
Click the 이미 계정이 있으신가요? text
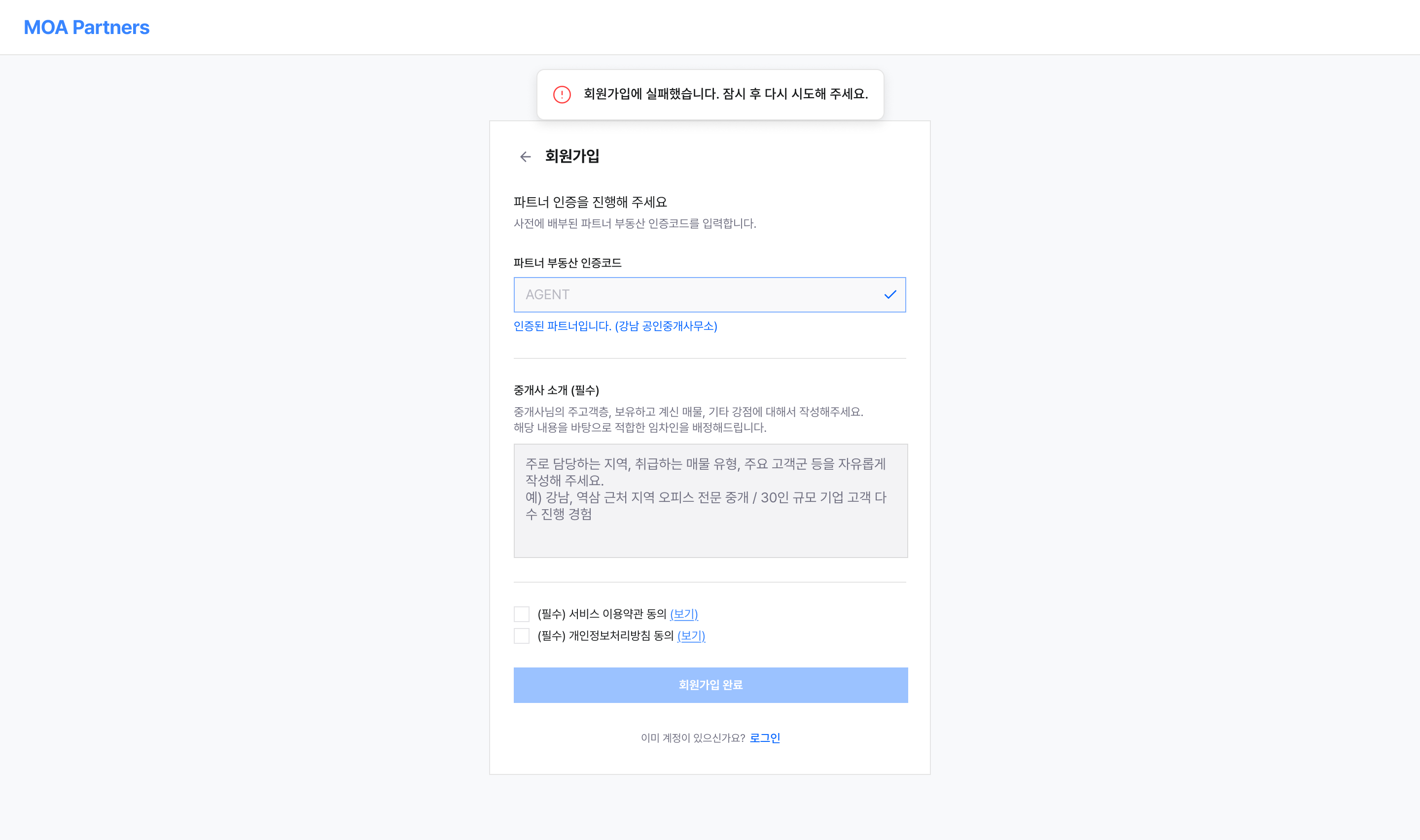pos(692,737)
